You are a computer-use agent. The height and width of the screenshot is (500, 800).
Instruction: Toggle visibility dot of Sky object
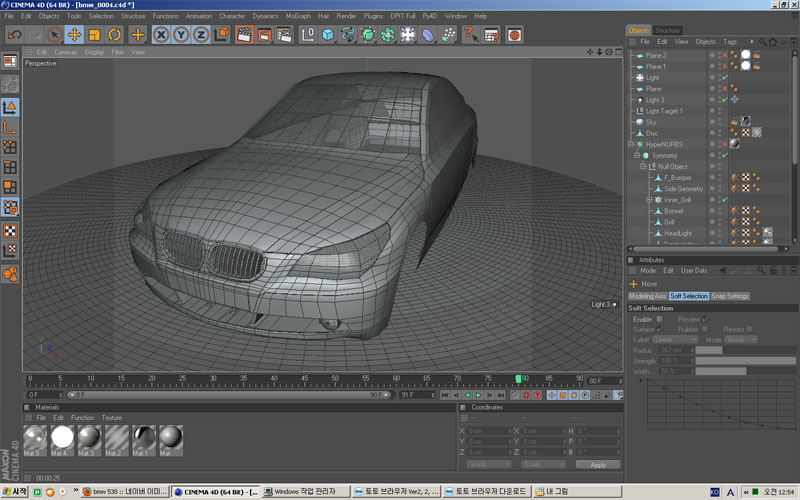coord(712,121)
